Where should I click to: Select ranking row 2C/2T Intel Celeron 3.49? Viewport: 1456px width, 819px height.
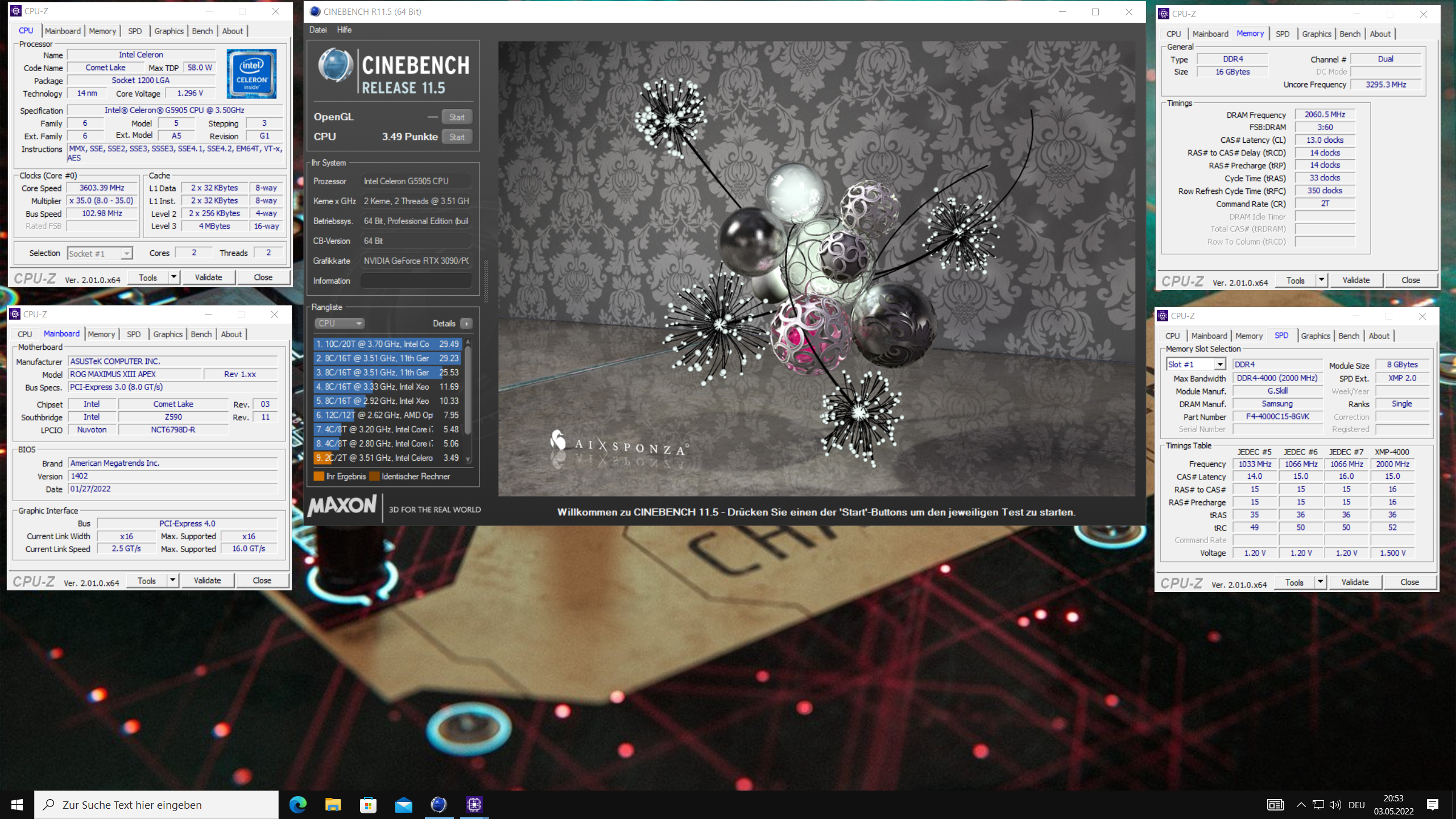[387, 458]
